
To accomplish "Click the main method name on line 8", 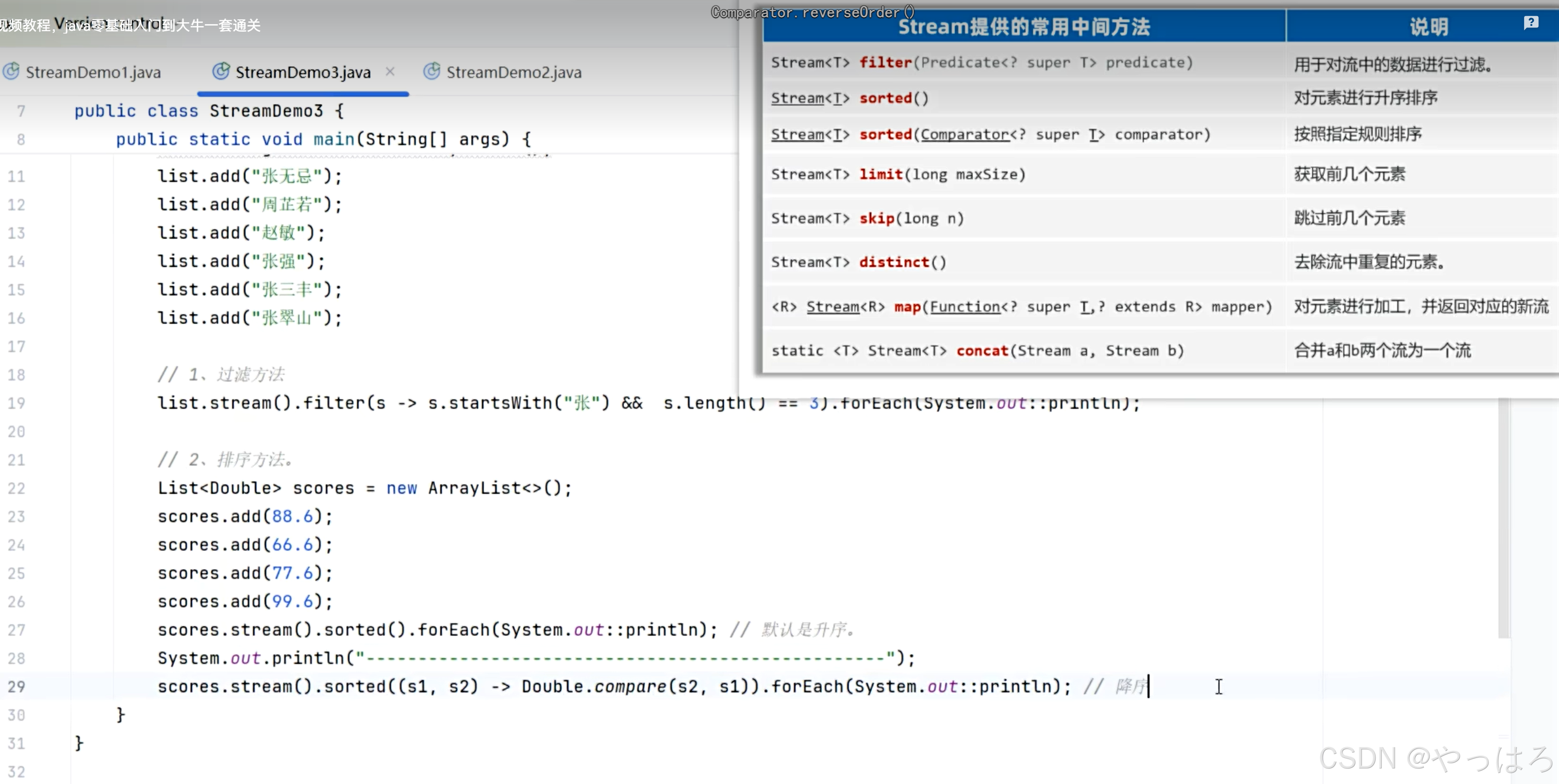I will [333, 139].
